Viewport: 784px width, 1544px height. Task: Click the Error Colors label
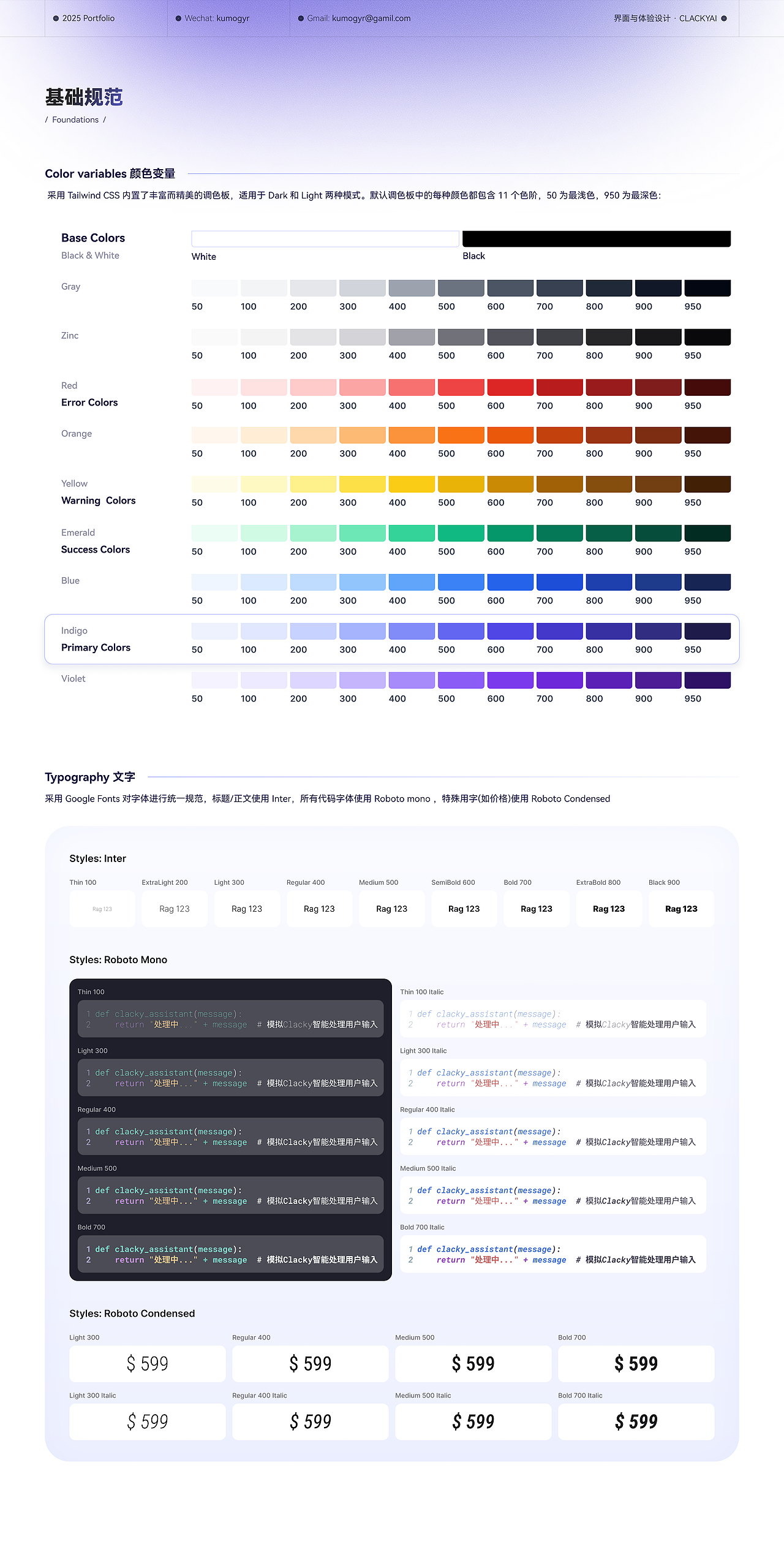[x=89, y=403]
